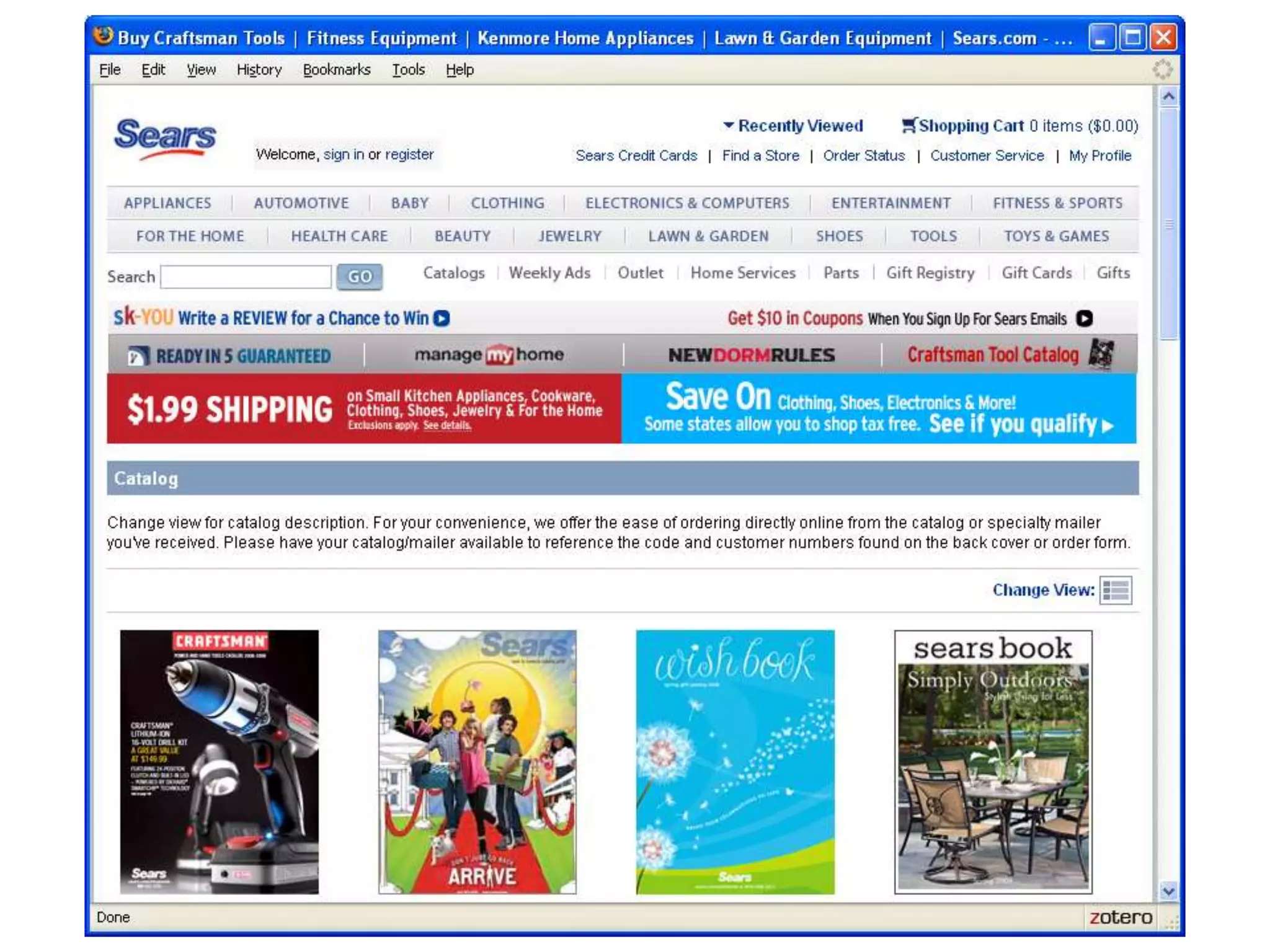Click black arrow icon after Sears Emails
Image resolution: width=1270 pixels, height=952 pixels.
coord(1084,319)
